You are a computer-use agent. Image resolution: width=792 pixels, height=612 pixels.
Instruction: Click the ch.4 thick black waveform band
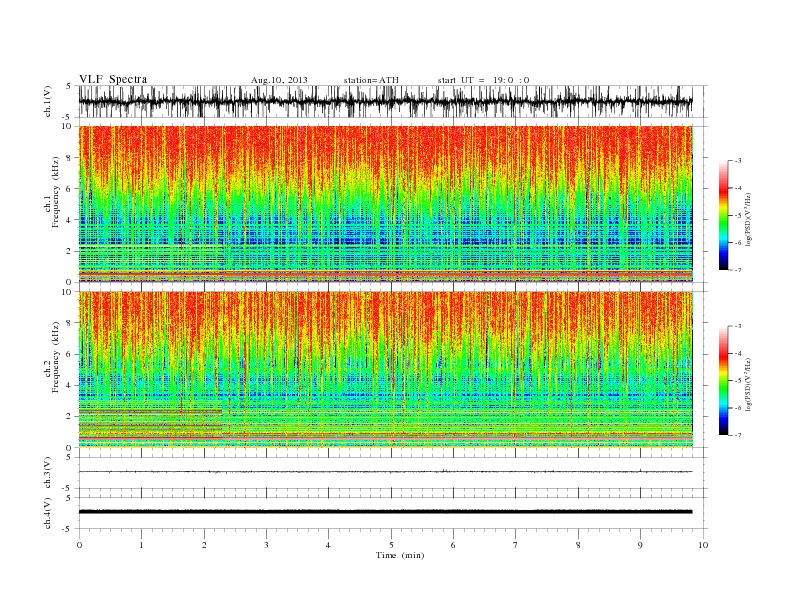[x=385, y=512]
